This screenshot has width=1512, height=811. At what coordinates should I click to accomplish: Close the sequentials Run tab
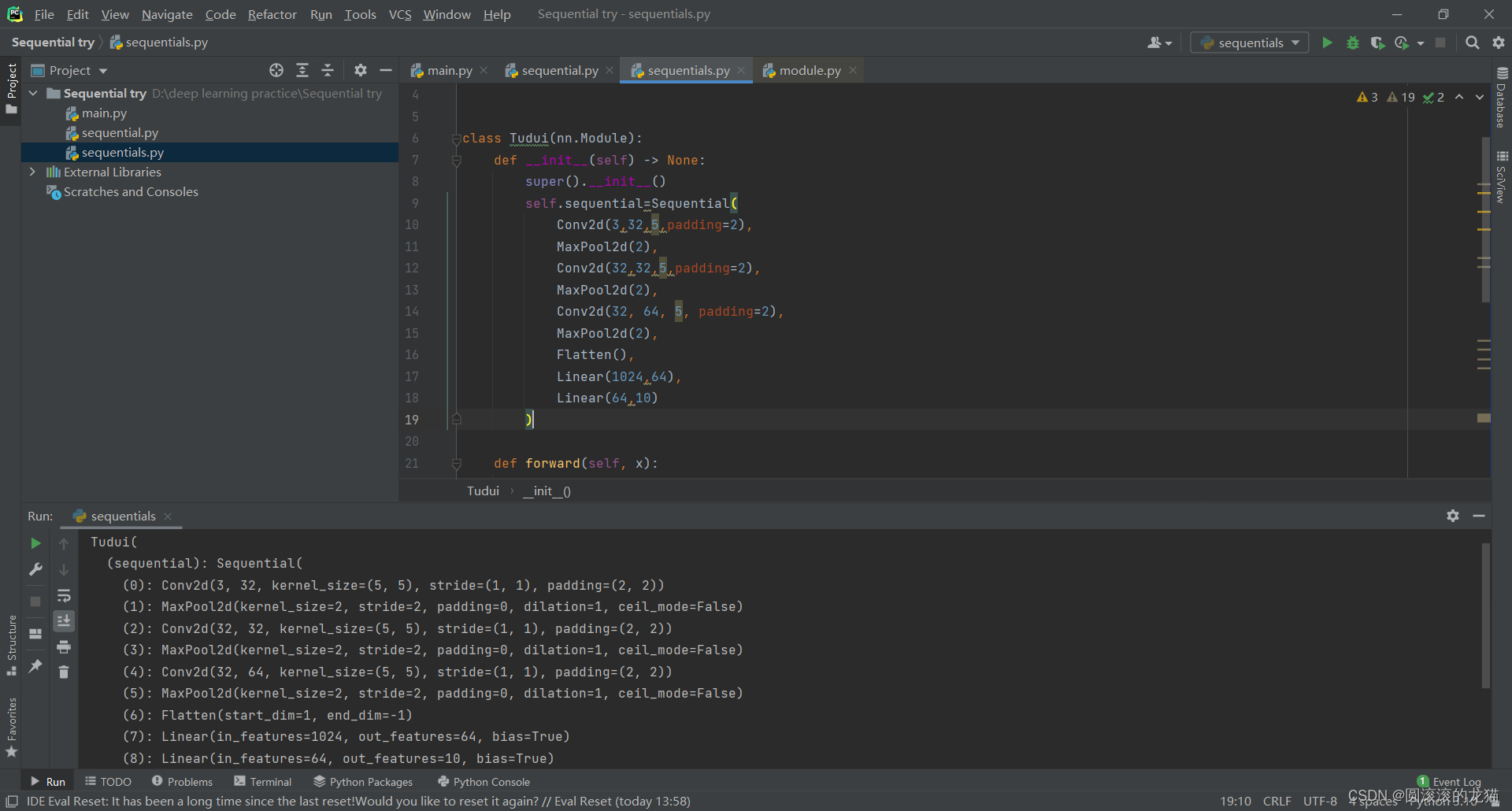pyautogui.click(x=168, y=517)
